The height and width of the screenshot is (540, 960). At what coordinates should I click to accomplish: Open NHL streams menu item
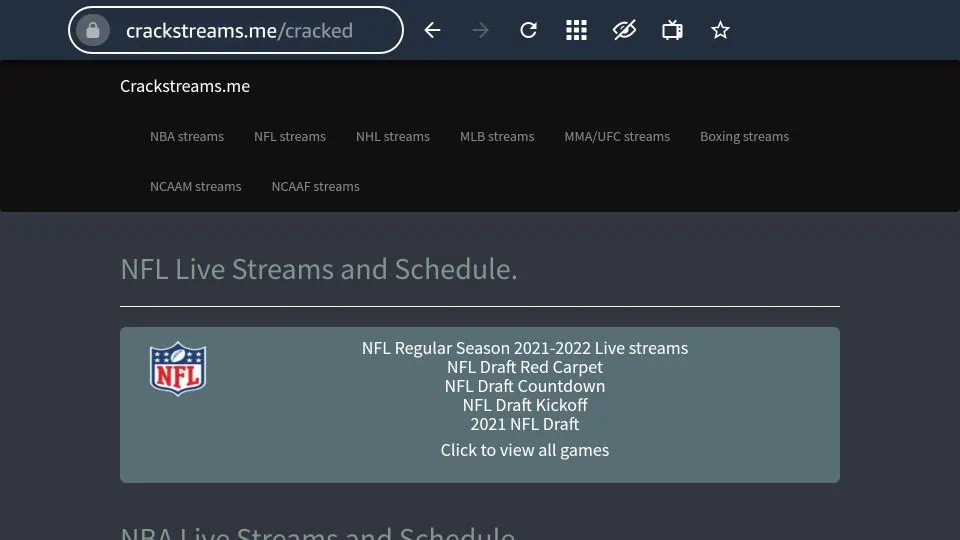click(x=392, y=137)
